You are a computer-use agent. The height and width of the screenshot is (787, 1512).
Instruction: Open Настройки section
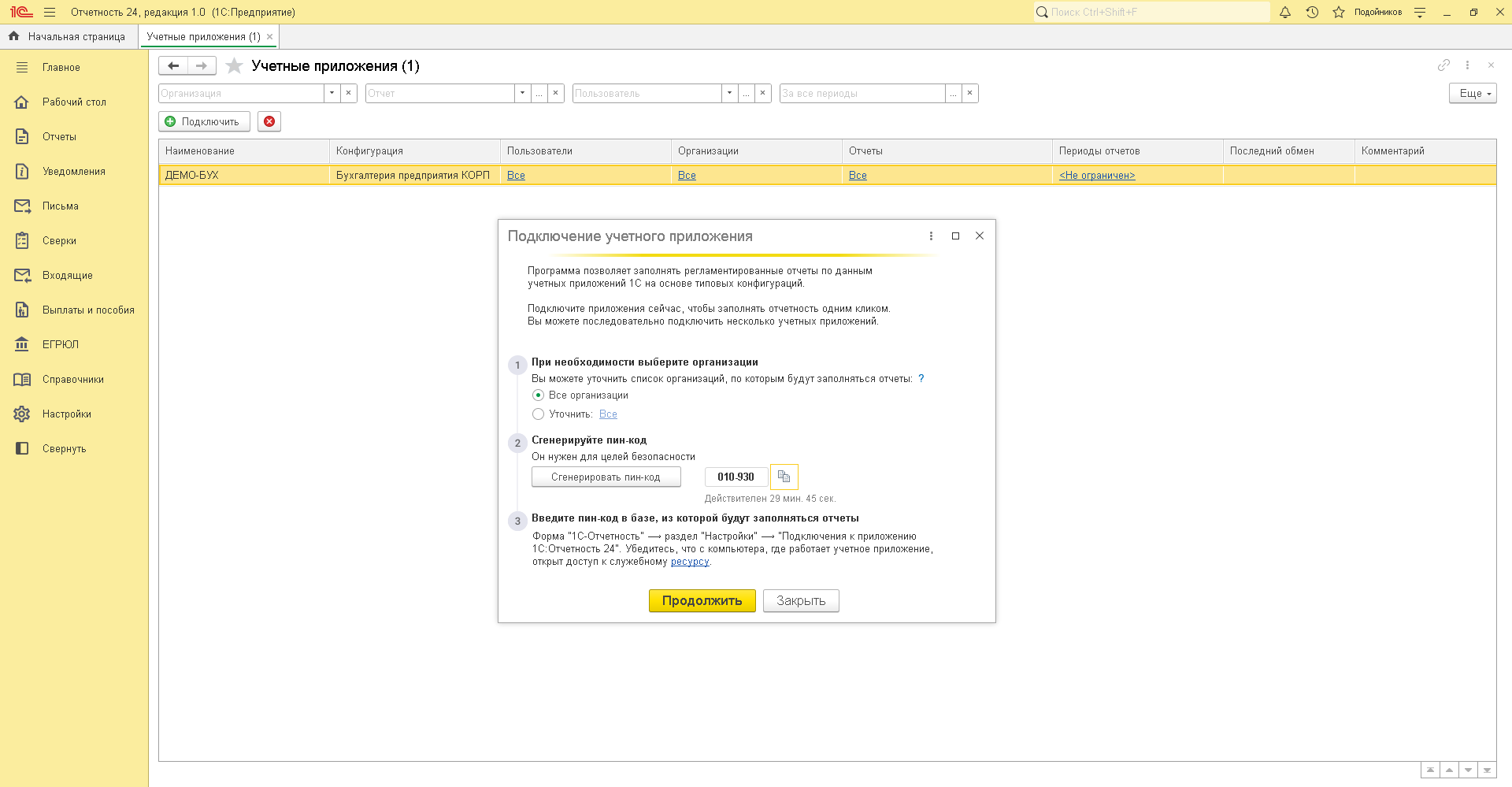67,414
